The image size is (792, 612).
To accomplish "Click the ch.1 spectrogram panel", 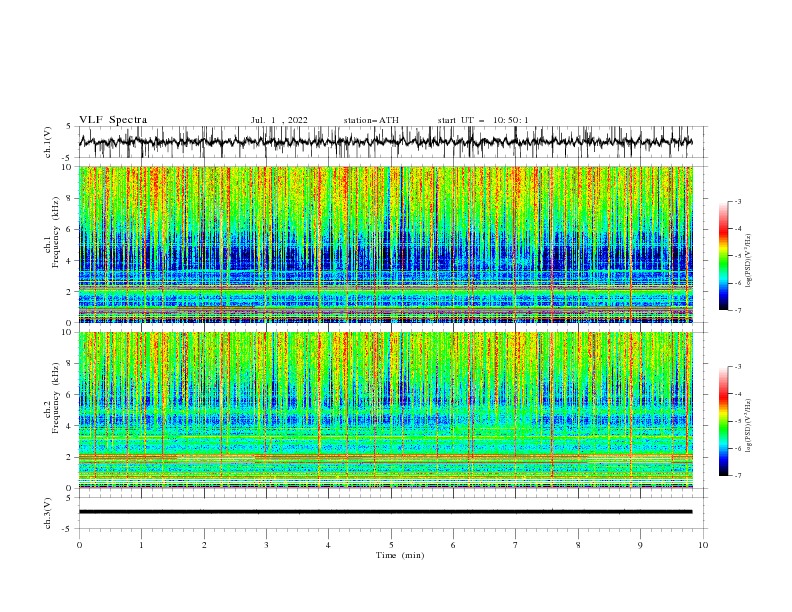I will pos(385,244).
